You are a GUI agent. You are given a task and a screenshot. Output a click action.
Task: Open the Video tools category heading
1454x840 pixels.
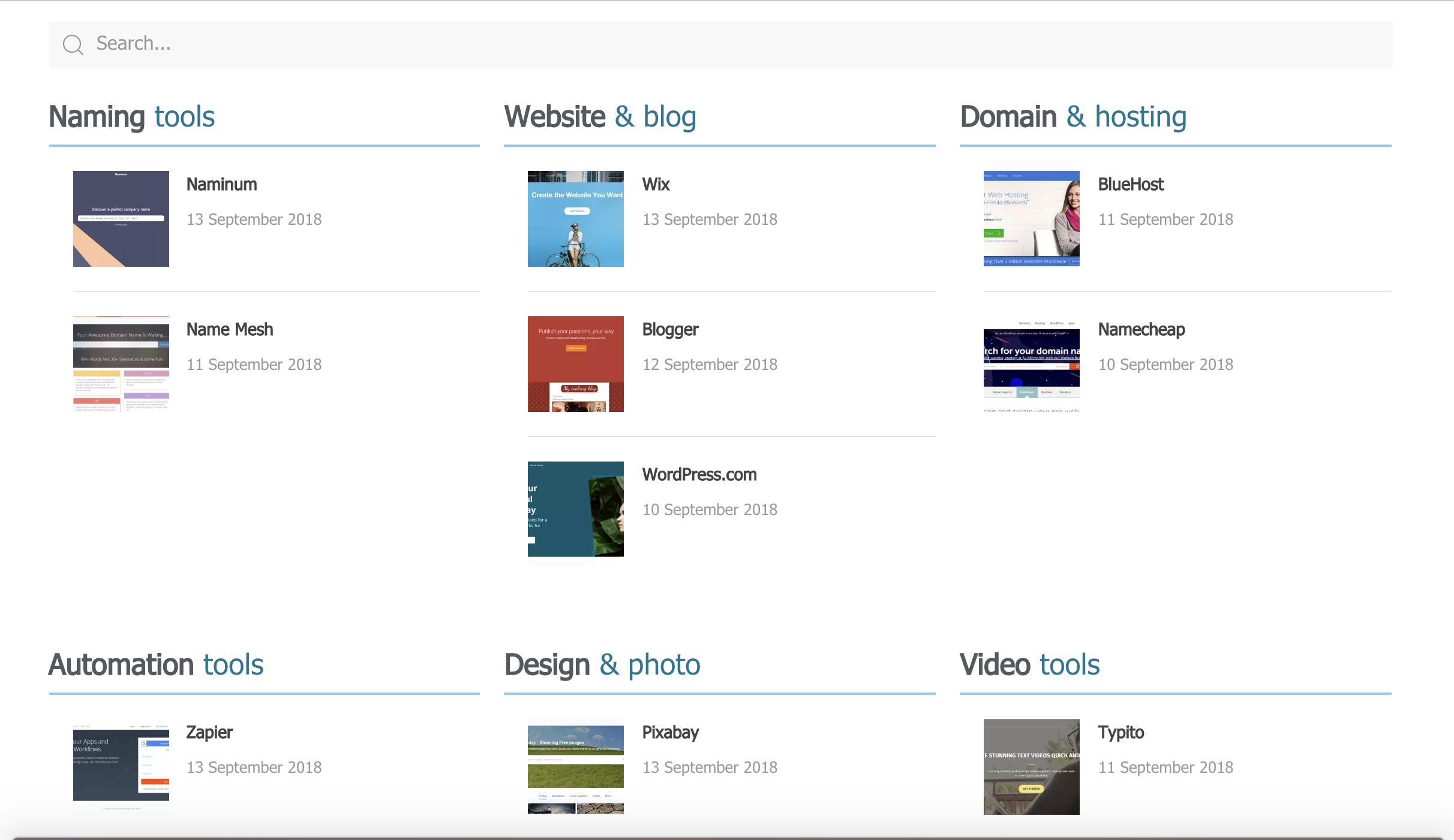click(x=1029, y=664)
